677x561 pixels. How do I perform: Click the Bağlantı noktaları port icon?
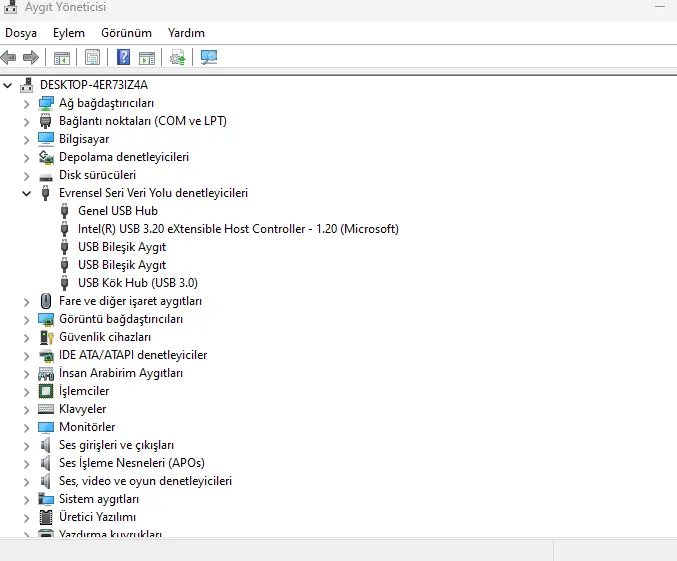[x=45, y=121]
